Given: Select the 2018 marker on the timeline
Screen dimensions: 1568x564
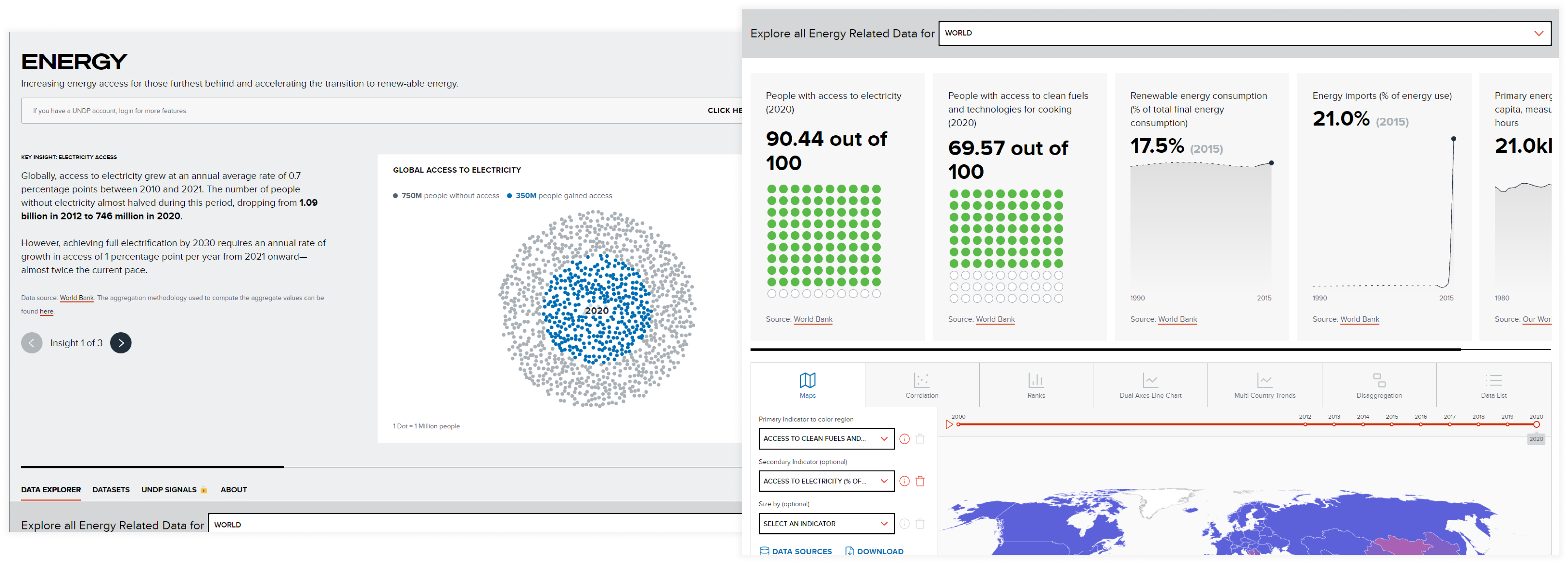Looking at the screenshot, I should point(1478,424).
